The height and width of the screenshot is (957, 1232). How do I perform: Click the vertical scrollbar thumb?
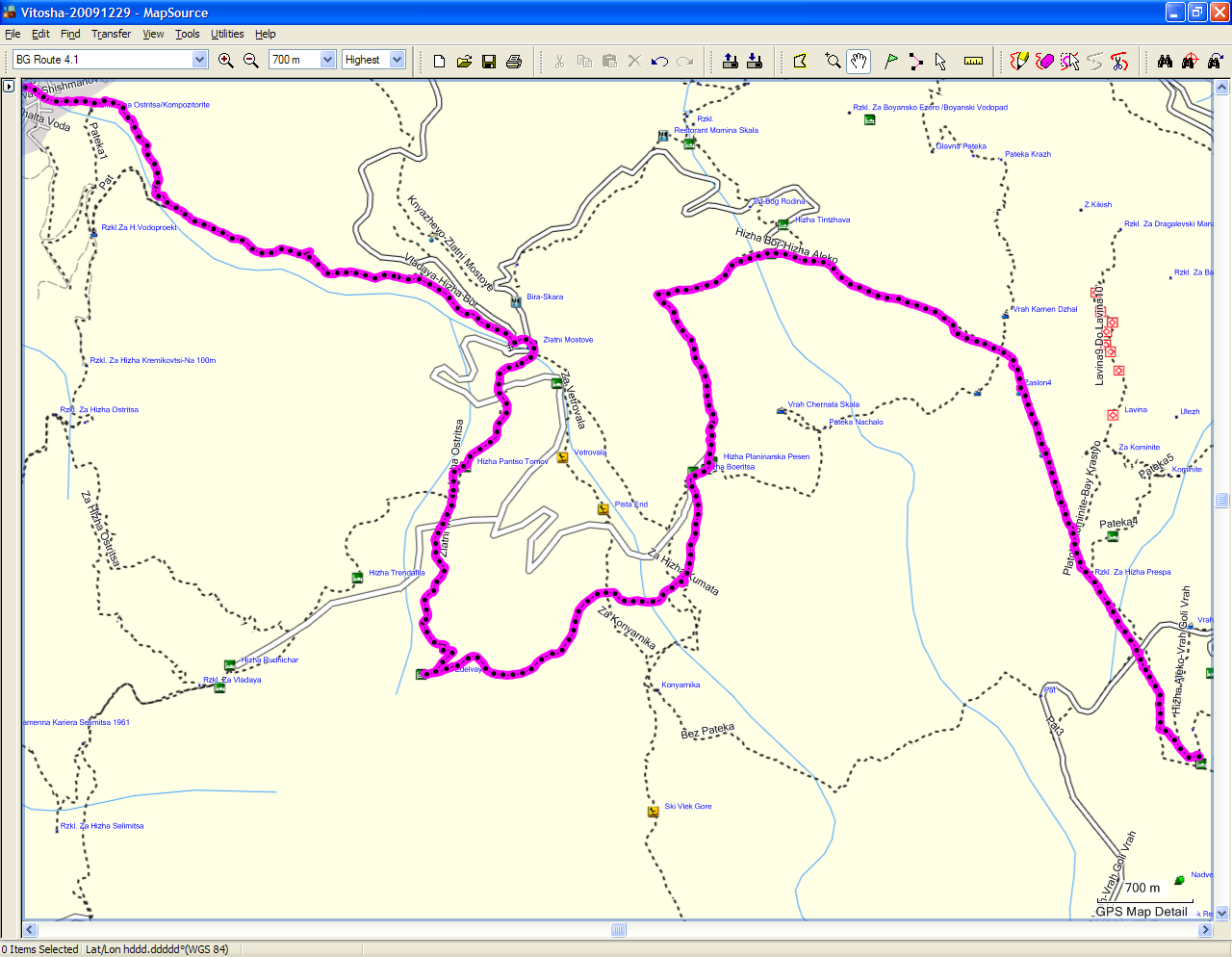(1222, 500)
